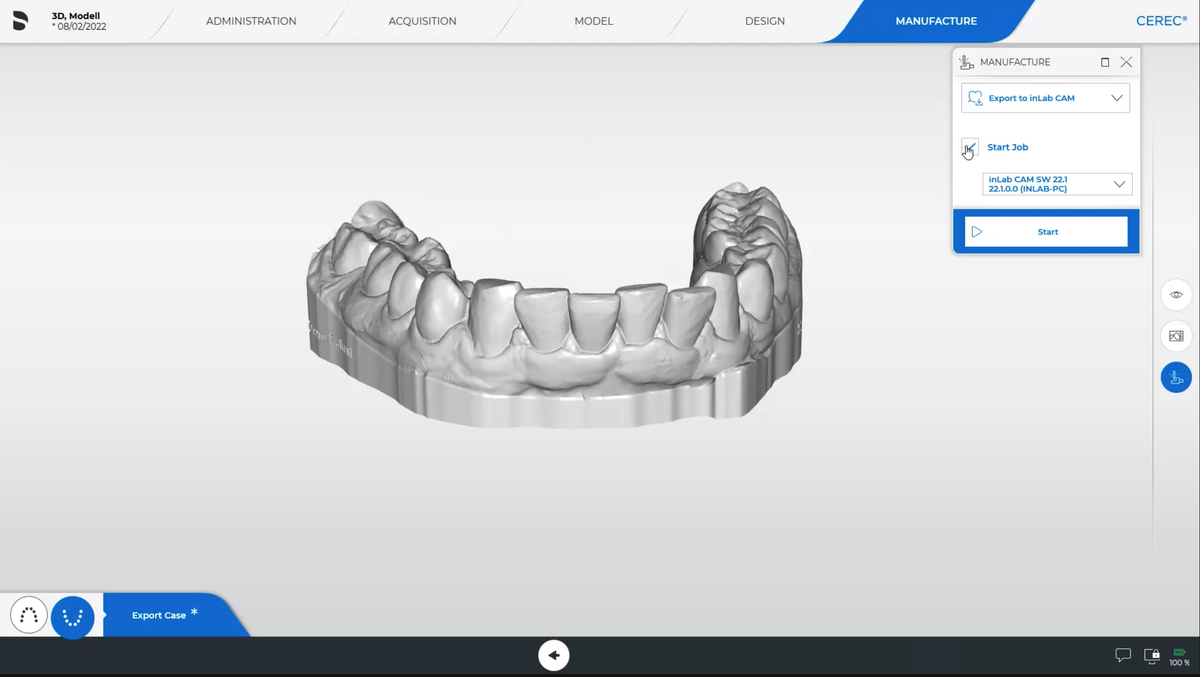Toggle the Start Job checkbox
The image size is (1200, 677).
(970, 148)
